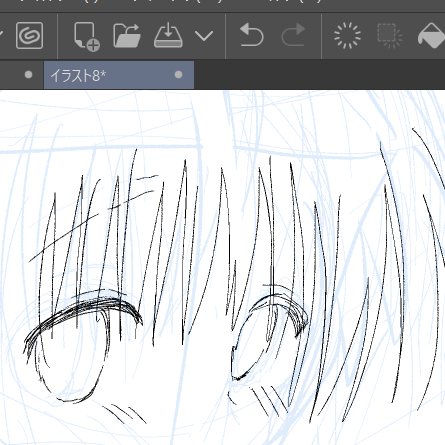Save file icon in toolbar

pyautogui.click(x=168, y=35)
